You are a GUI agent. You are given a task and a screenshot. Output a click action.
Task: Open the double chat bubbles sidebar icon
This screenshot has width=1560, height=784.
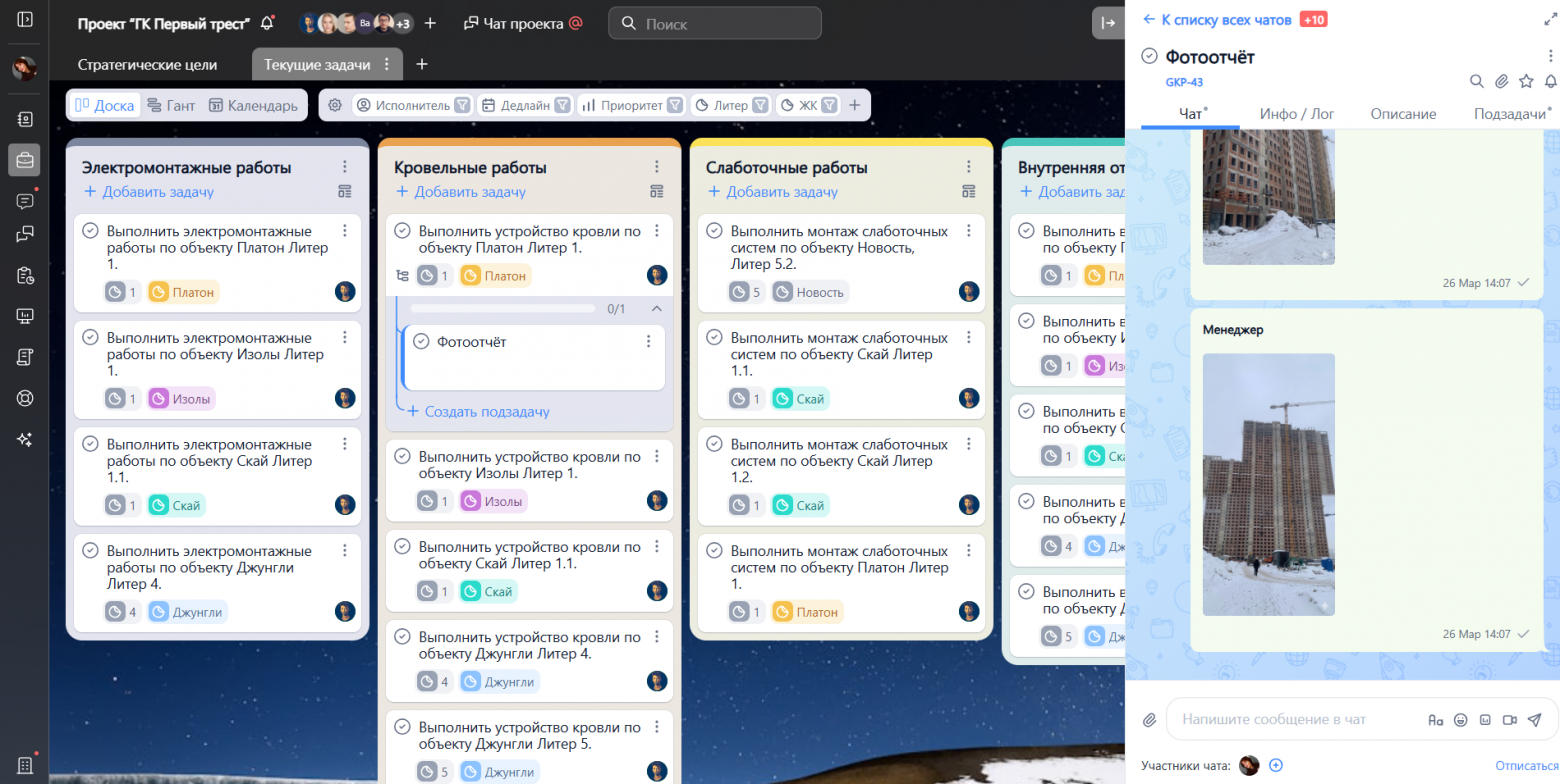coord(25,235)
